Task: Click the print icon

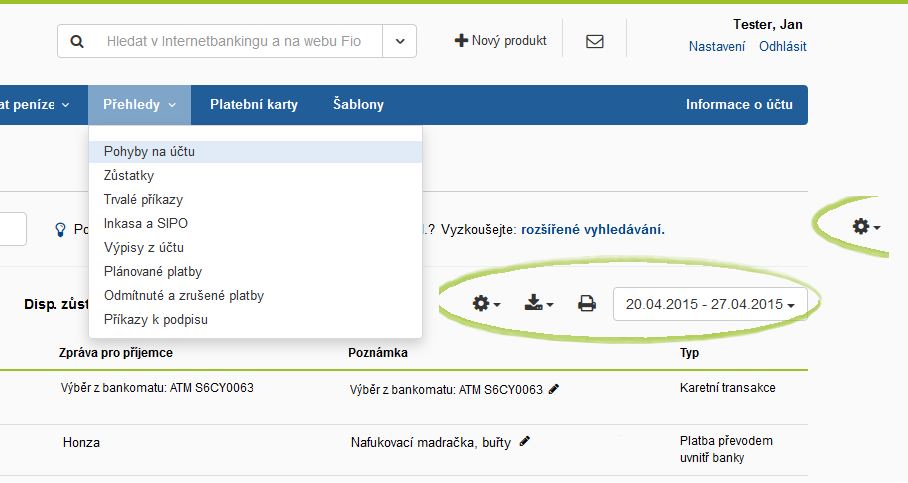Action: coord(587,303)
